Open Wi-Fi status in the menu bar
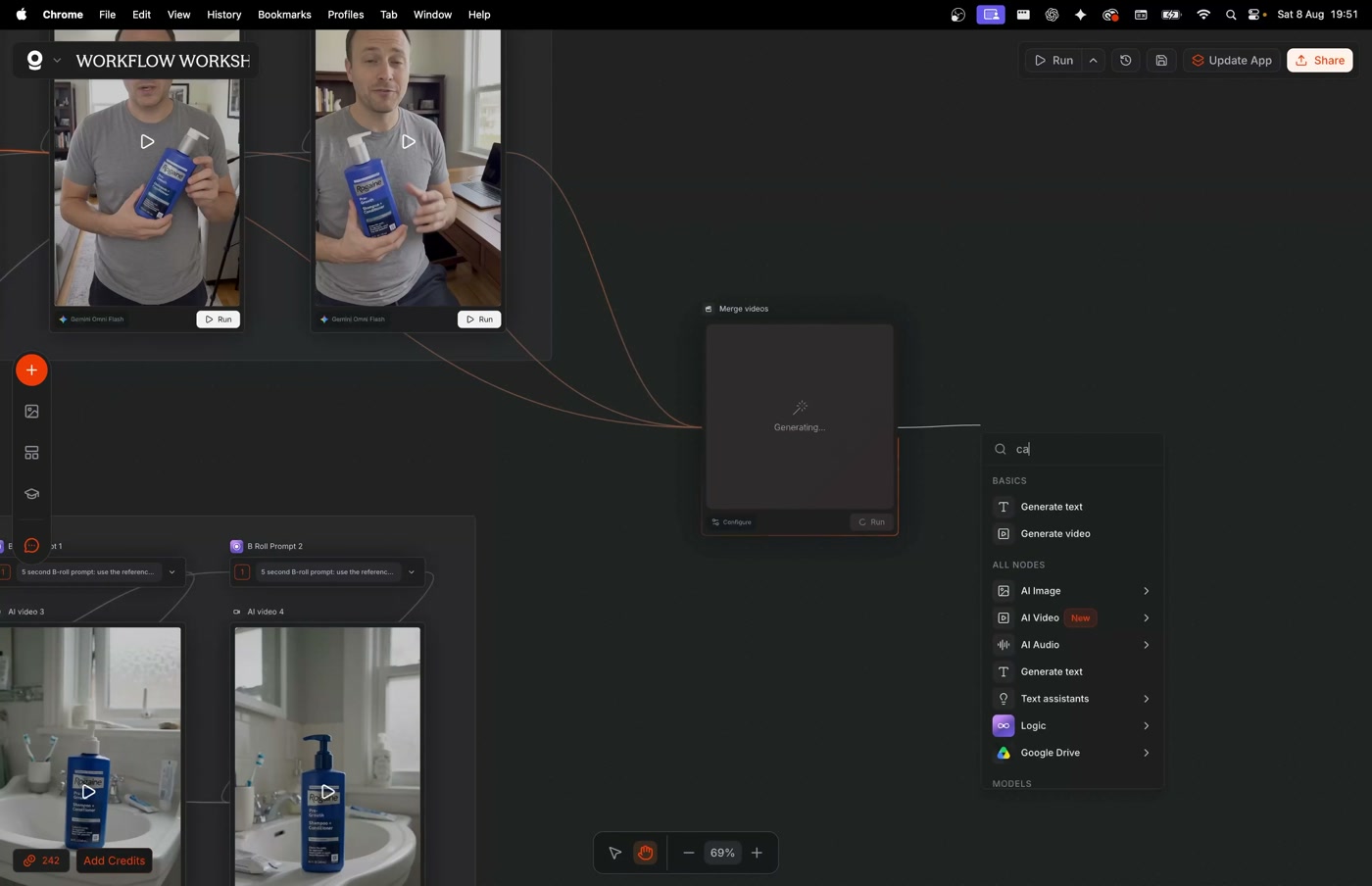The height and width of the screenshot is (886, 1372). [1203, 15]
